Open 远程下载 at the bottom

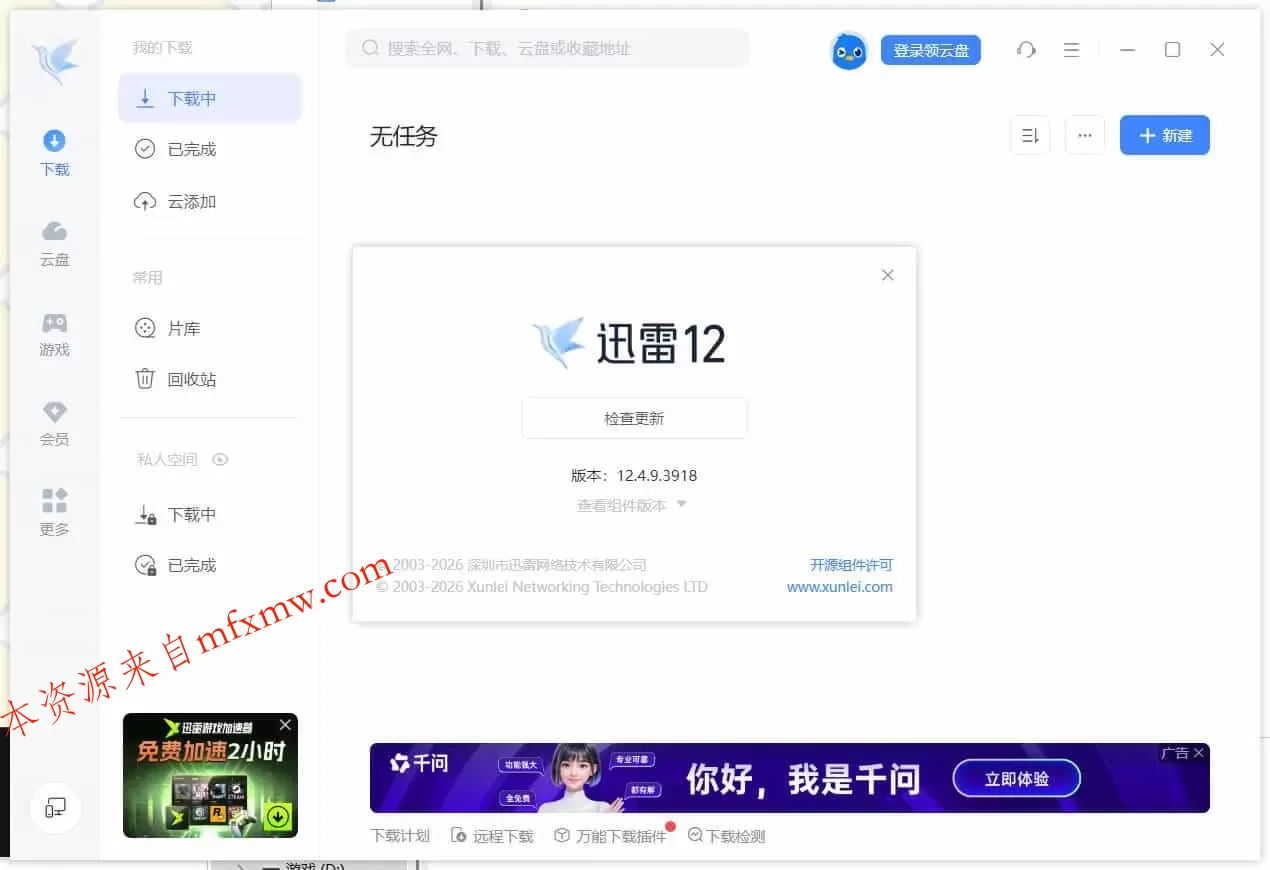point(492,836)
